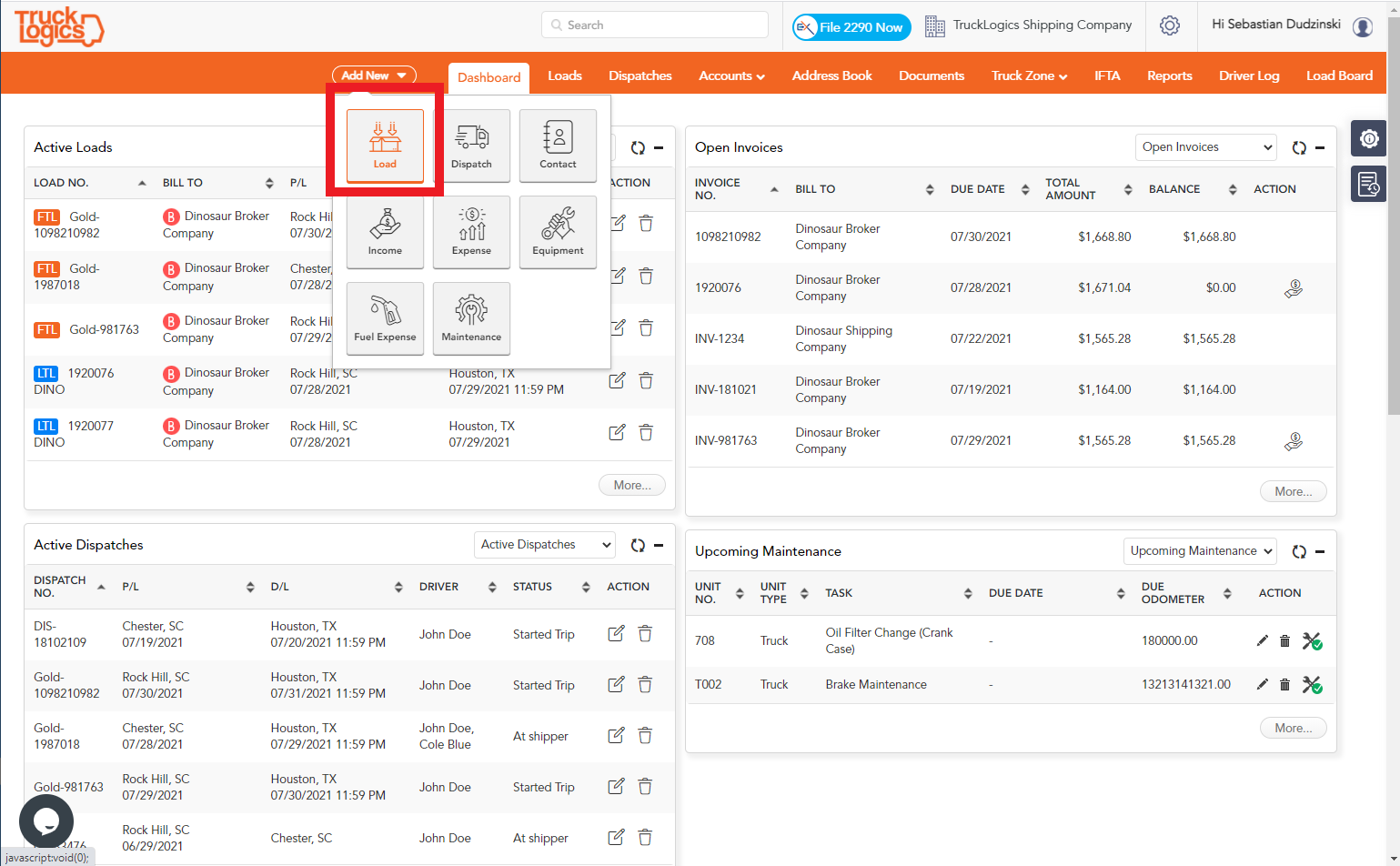
Task: Open the settings gear in the header
Action: [1170, 25]
